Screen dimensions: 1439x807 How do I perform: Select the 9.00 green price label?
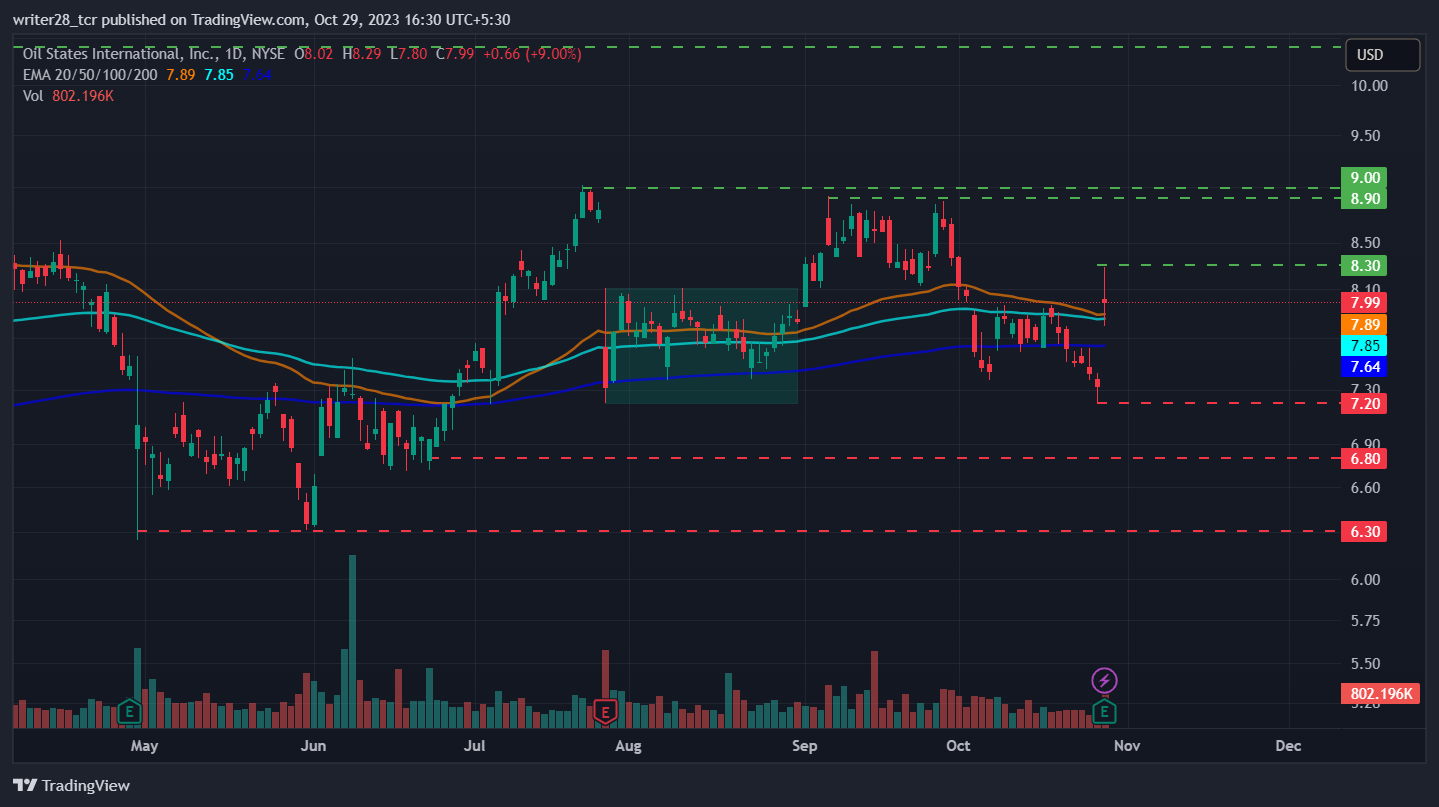(x=1365, y=178)
